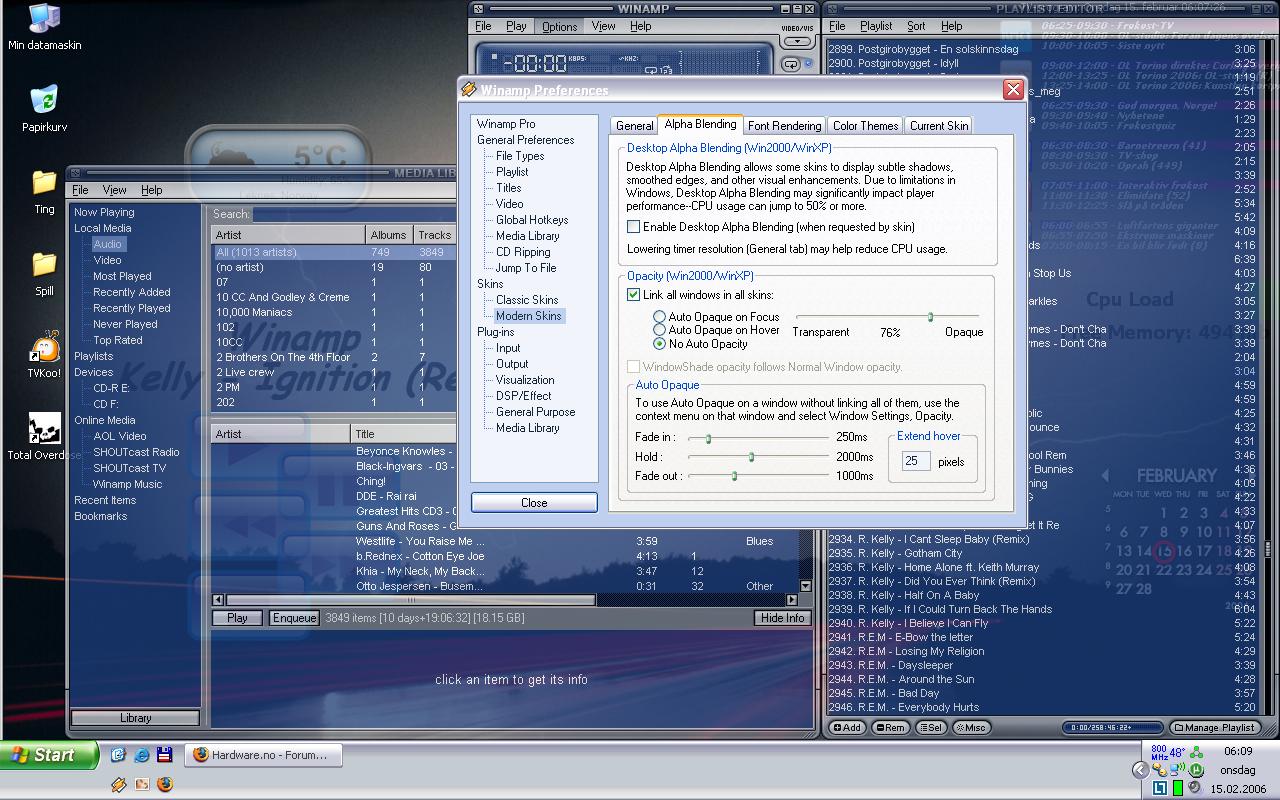
Task: Click Close button in Winamp Preferences
Action: click(534, 502)
